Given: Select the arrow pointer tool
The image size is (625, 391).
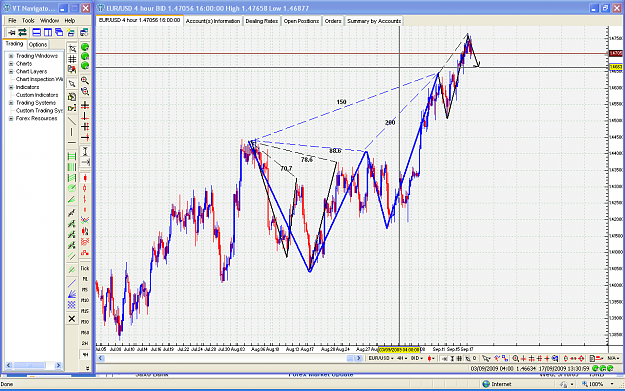Looking at the screenshot, I should 72,84.
